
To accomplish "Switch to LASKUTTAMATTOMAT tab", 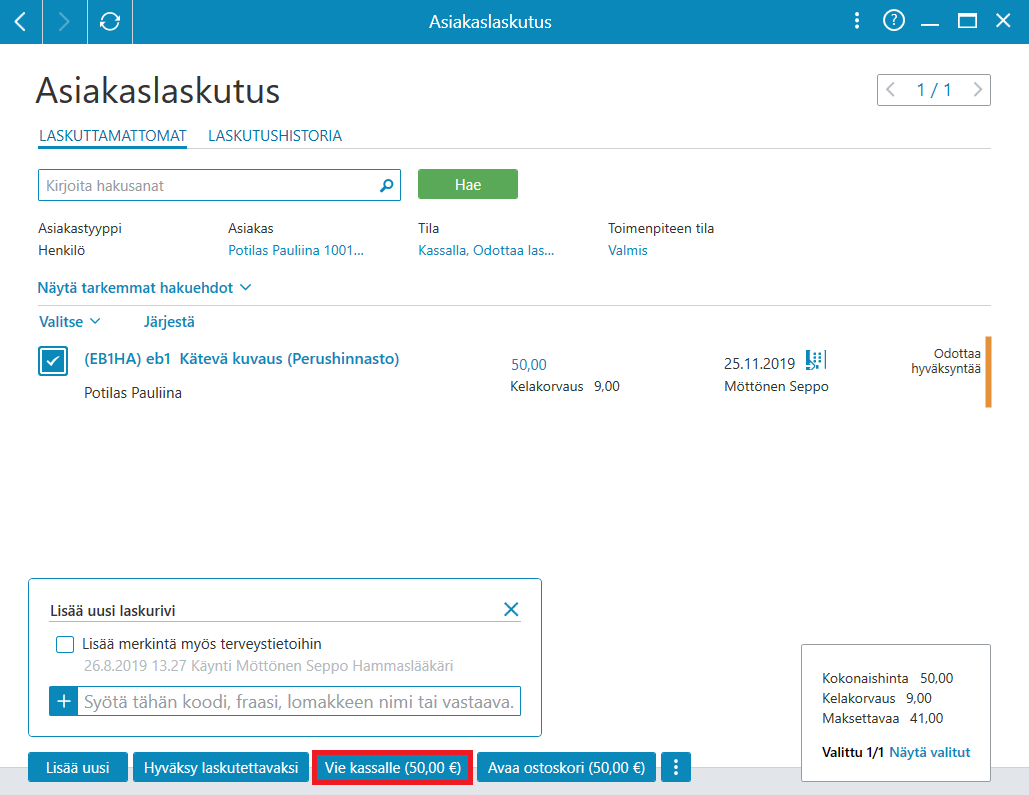I will click(112, 136).
